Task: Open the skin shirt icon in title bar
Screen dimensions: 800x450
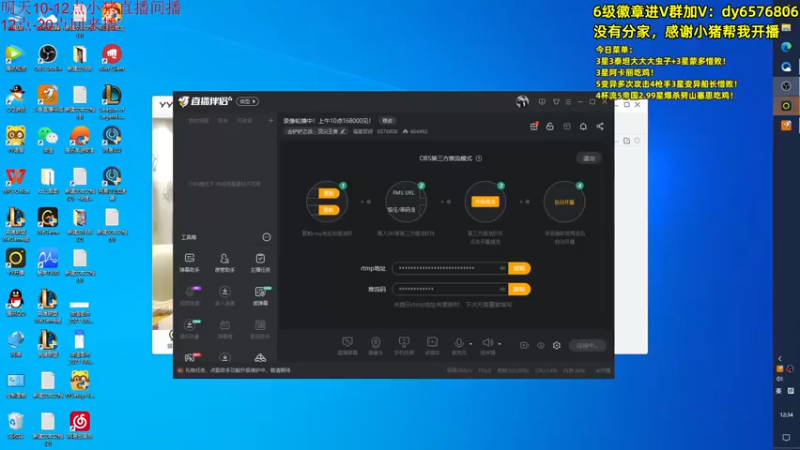Action: pos(556,102)
